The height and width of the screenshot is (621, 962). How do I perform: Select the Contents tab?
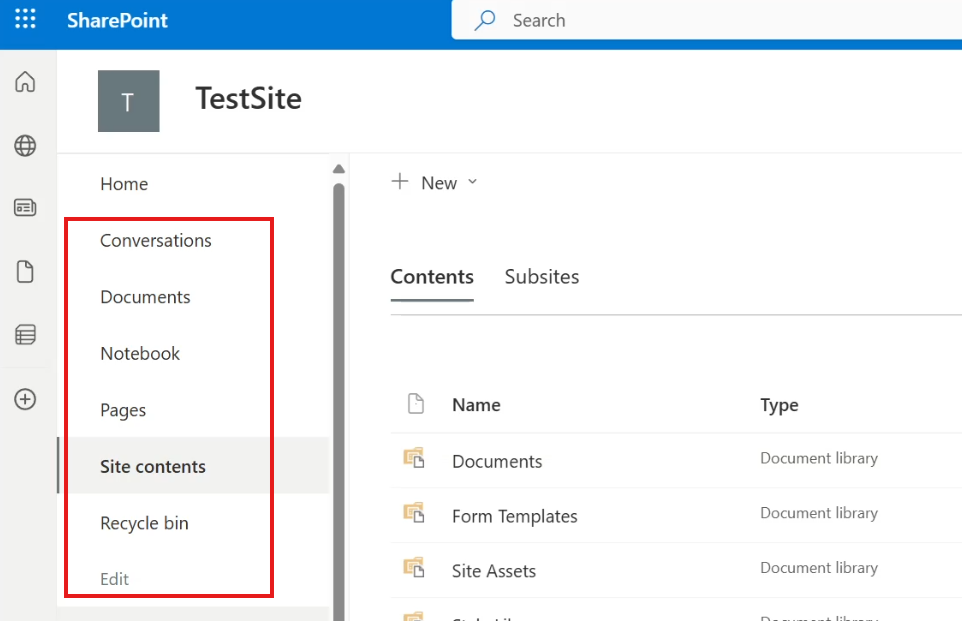click(x=432, y=277)
